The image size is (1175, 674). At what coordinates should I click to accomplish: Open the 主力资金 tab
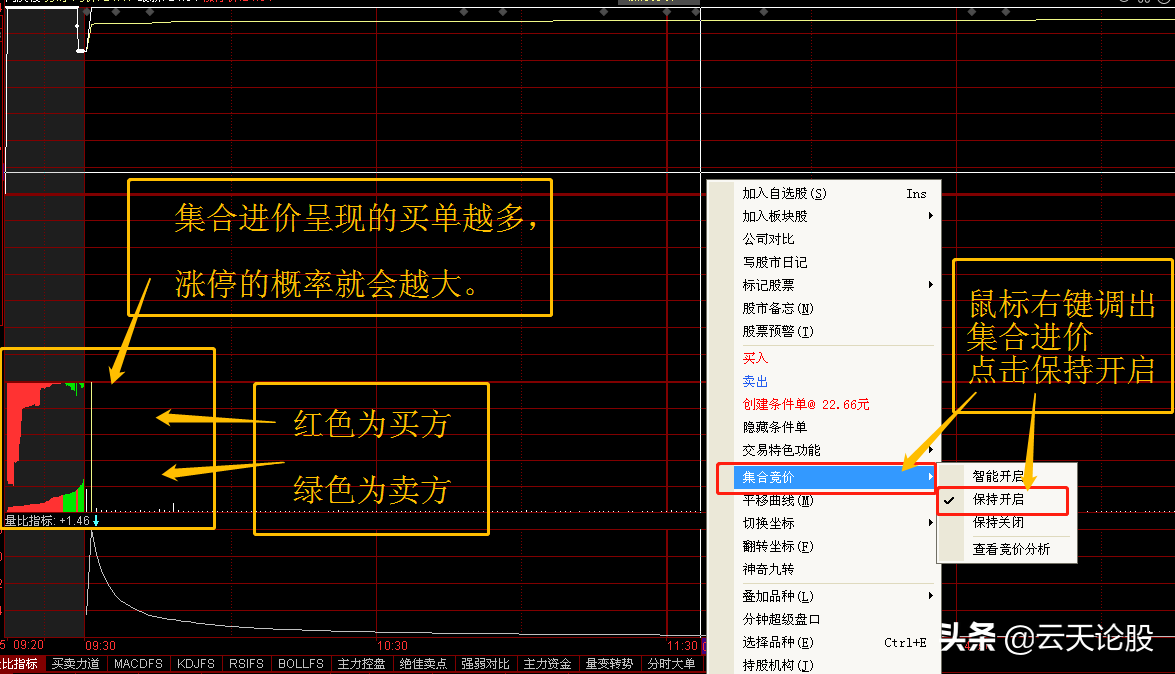[x=548, y=664]
